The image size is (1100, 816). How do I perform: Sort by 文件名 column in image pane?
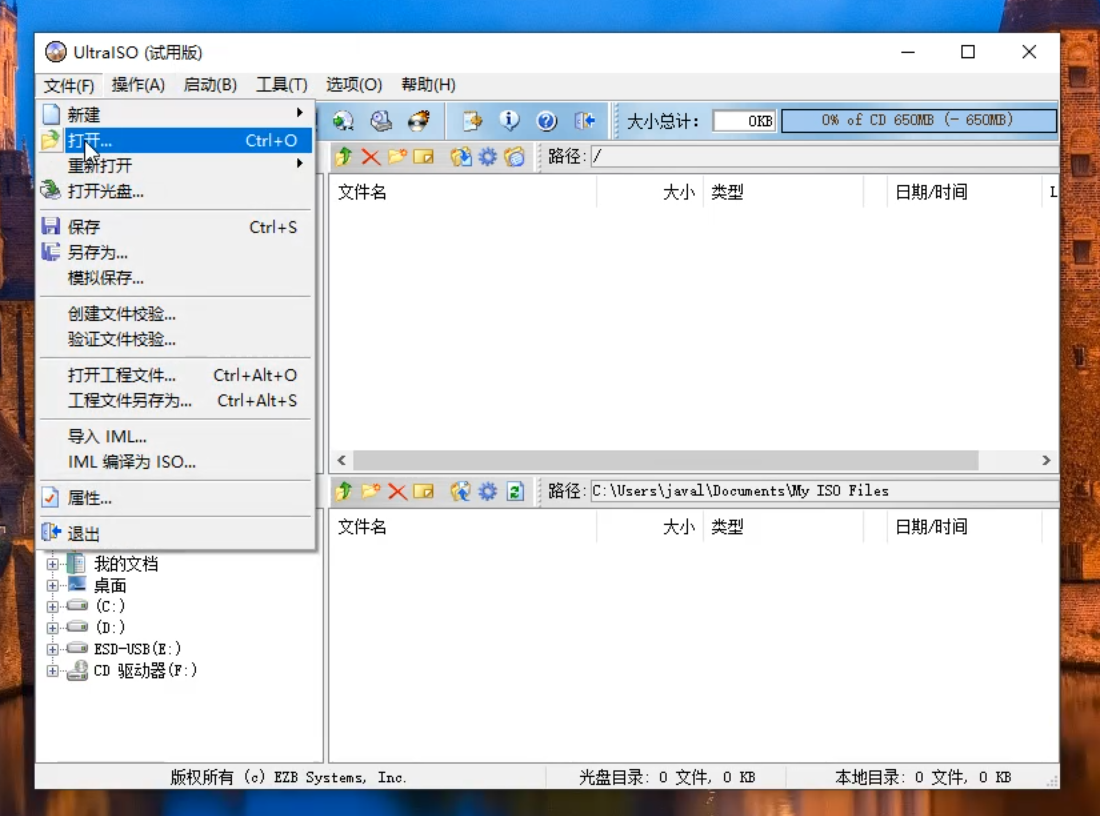pyautogui.click(x=463, y=192)
